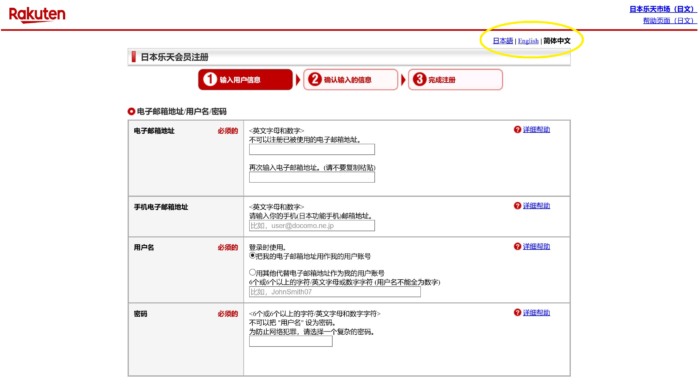Viewport: 700px width, 382px height.
Task: Click the username field with JohnSmith07 placeholder
Action: click(x=335, y=292)
